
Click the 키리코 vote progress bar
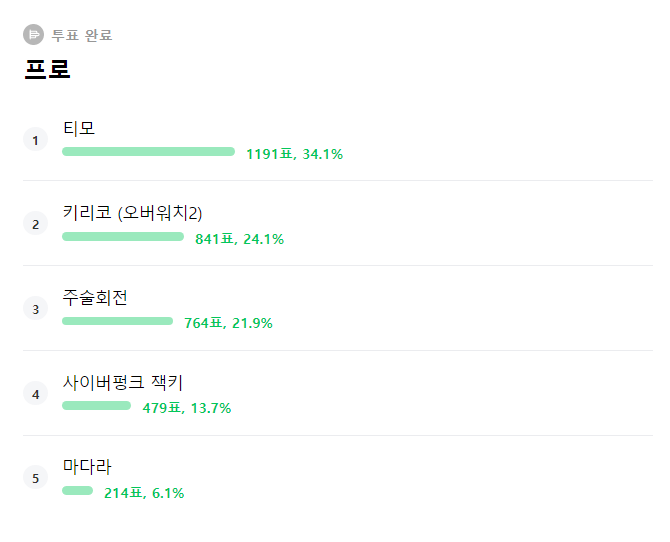click(123, 237)
